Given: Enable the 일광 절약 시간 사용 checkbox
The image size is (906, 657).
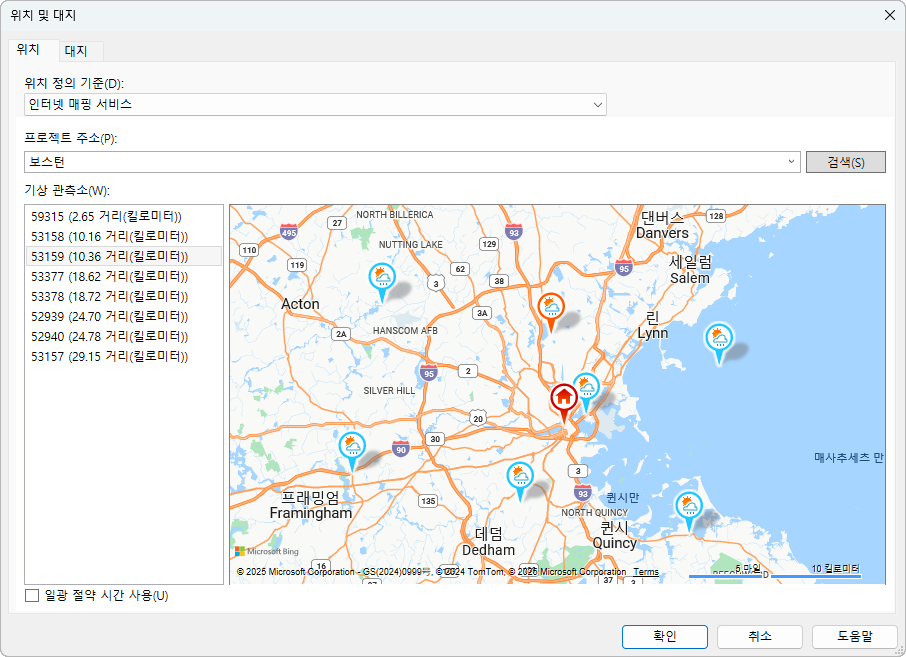Looking at the screenshot, I should [32, 595].
